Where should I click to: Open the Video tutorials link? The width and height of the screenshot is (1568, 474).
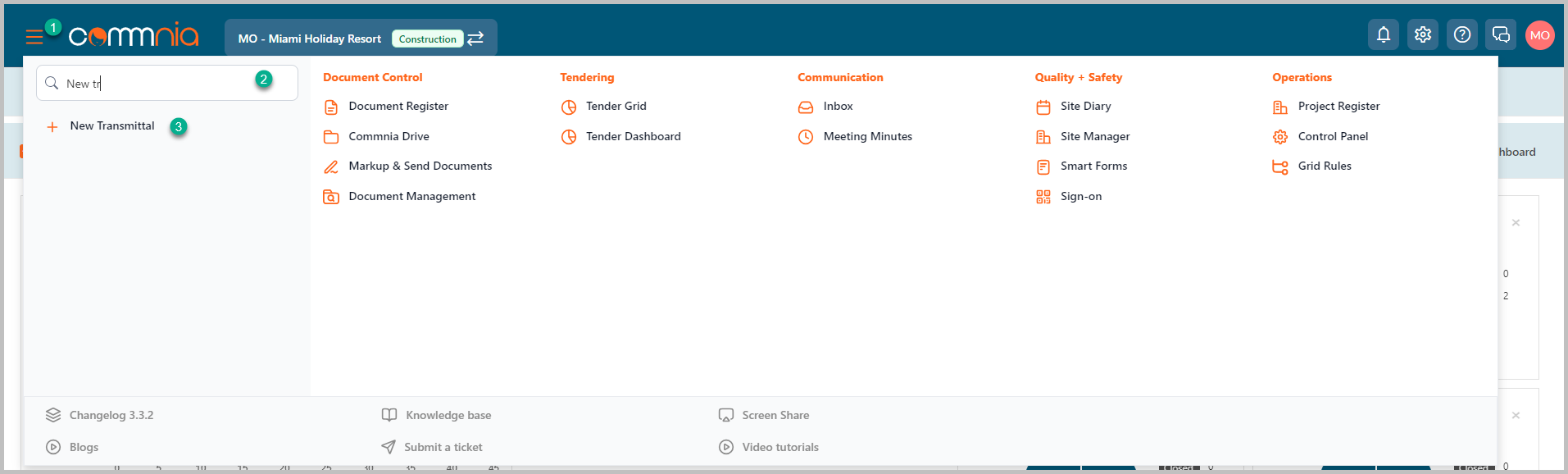(x=780, y=448)
